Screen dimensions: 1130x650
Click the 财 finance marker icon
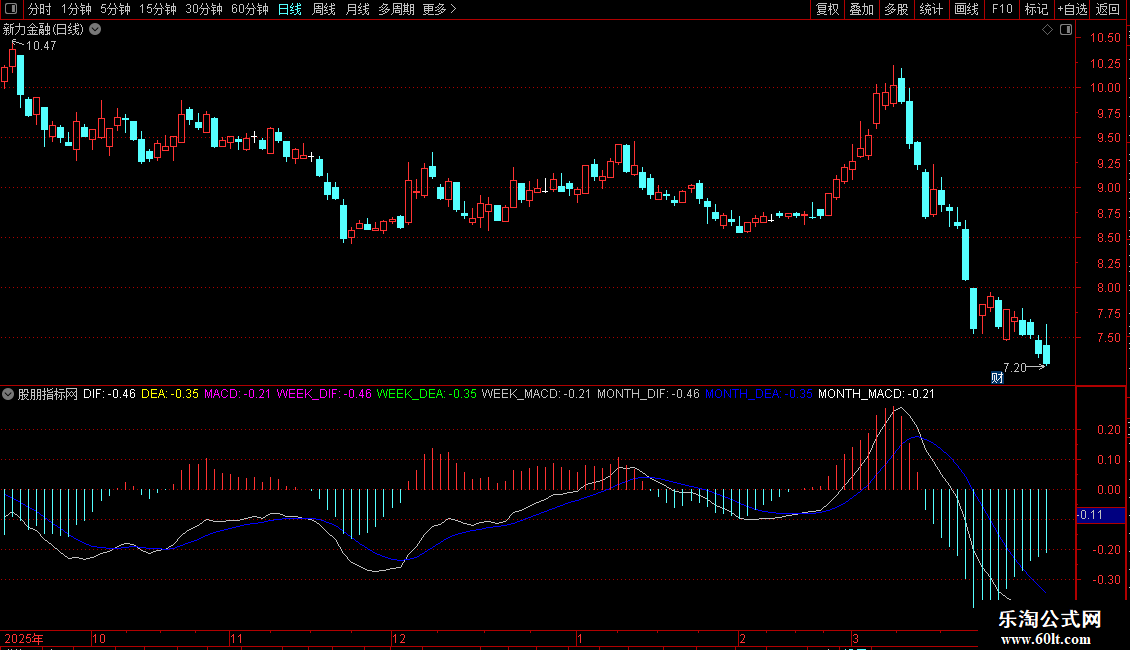pos(997,378)
